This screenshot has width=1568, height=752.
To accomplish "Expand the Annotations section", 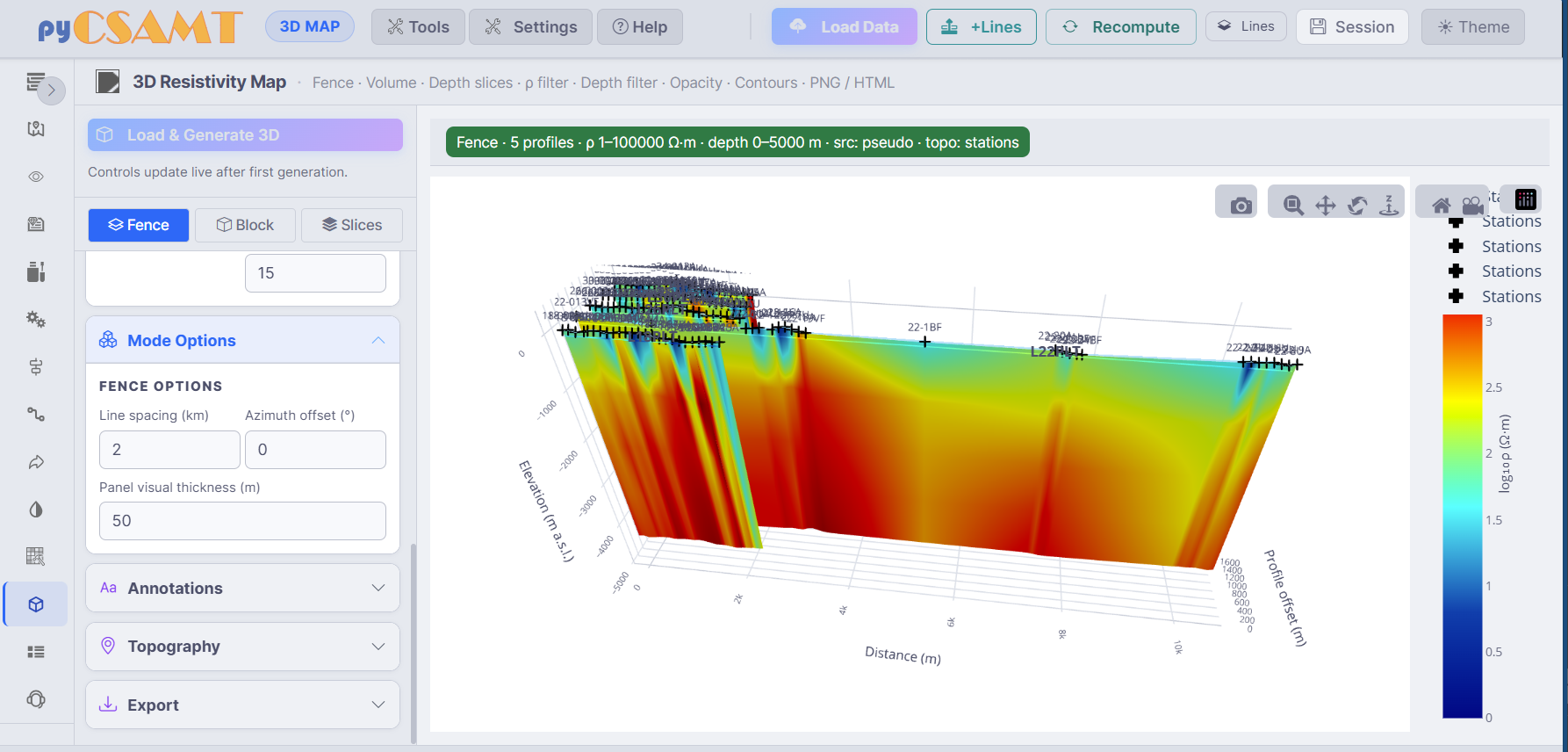I will point(243,588).
